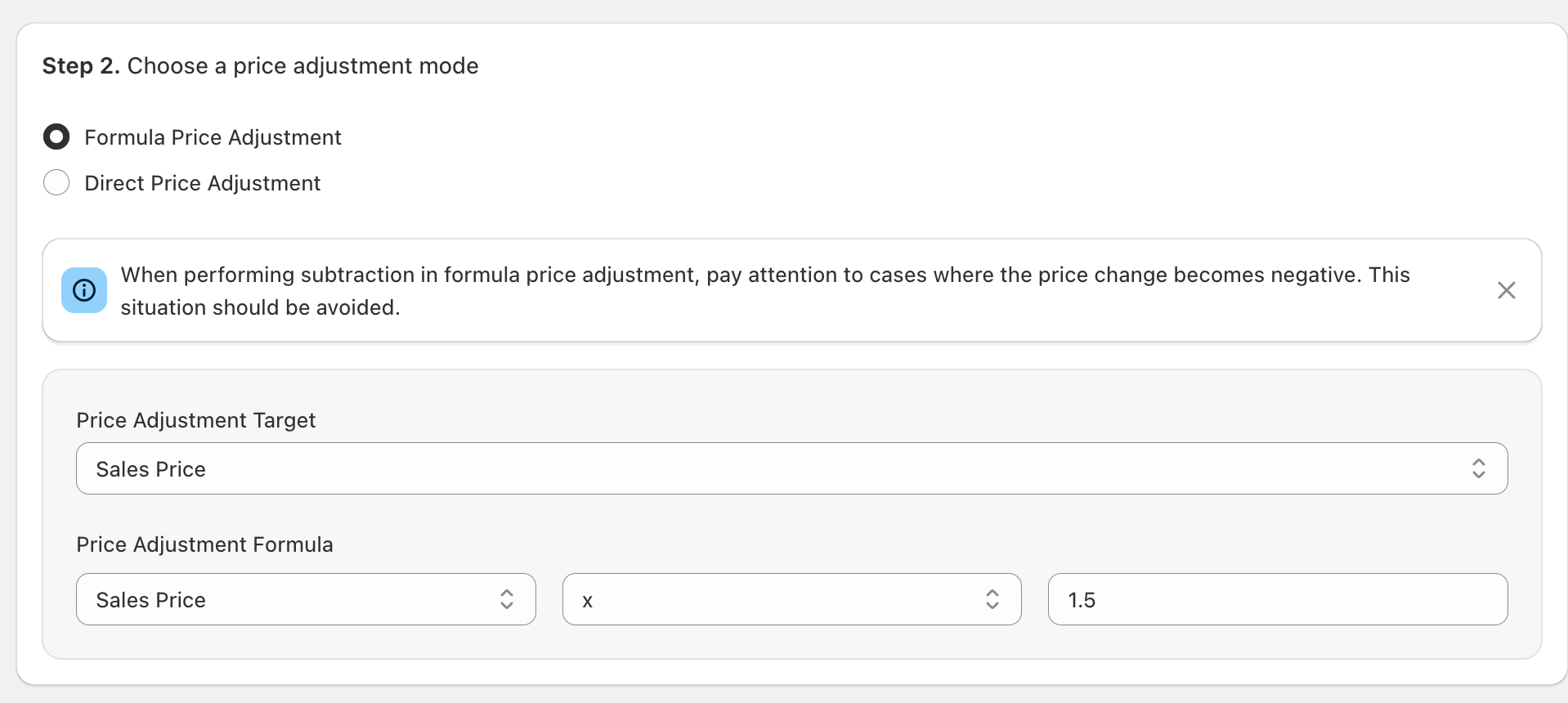
Task: Click the Sales Price text in formula selector
Action: click(x=150, y=600)
